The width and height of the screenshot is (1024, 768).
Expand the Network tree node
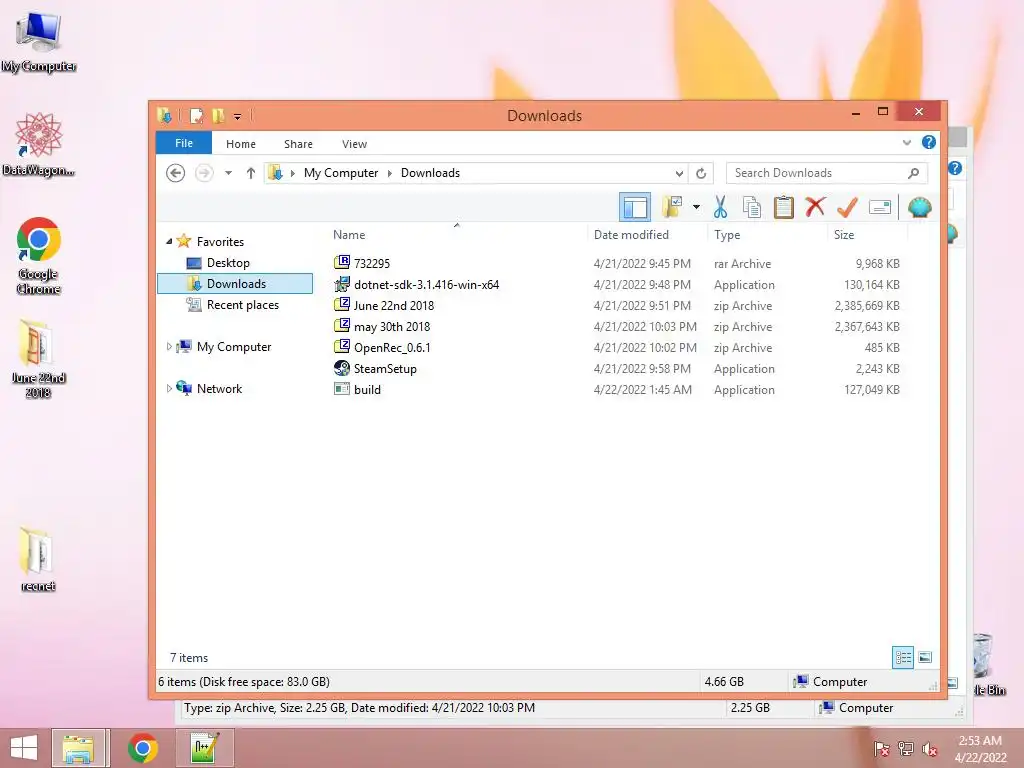(169, 389)
